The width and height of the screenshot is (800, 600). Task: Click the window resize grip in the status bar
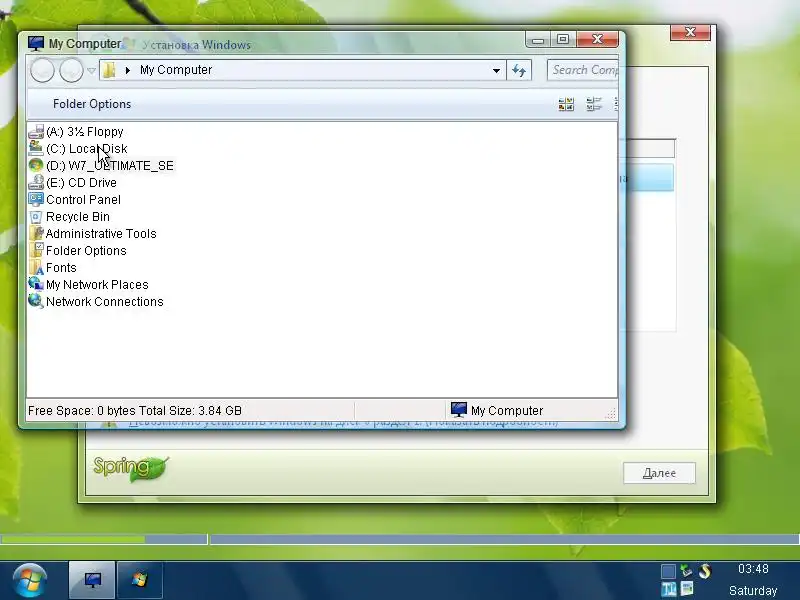click(611, 412)
